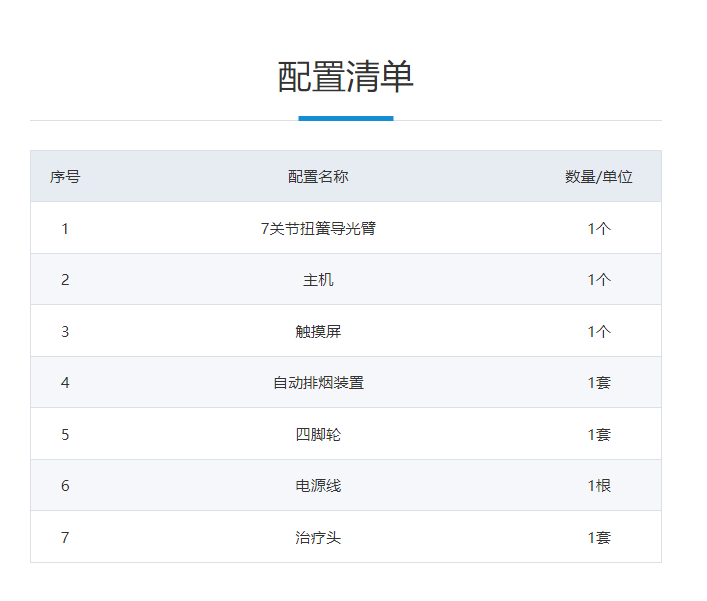The image size is (707, 601).
Task: Select the 四脚轮 name cell
Action: pos(318,434)
